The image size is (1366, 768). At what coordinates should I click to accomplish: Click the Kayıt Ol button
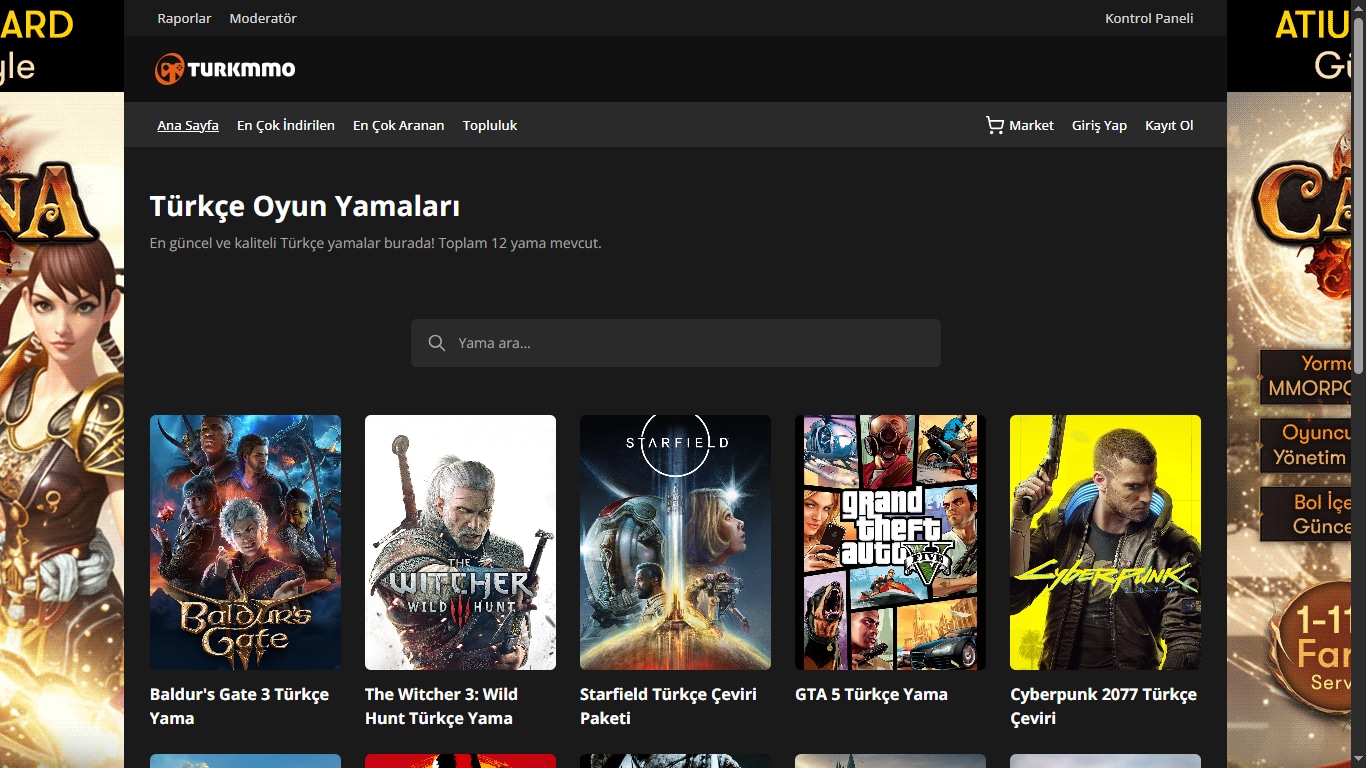pyautogui.click(x=1169, y=125)
